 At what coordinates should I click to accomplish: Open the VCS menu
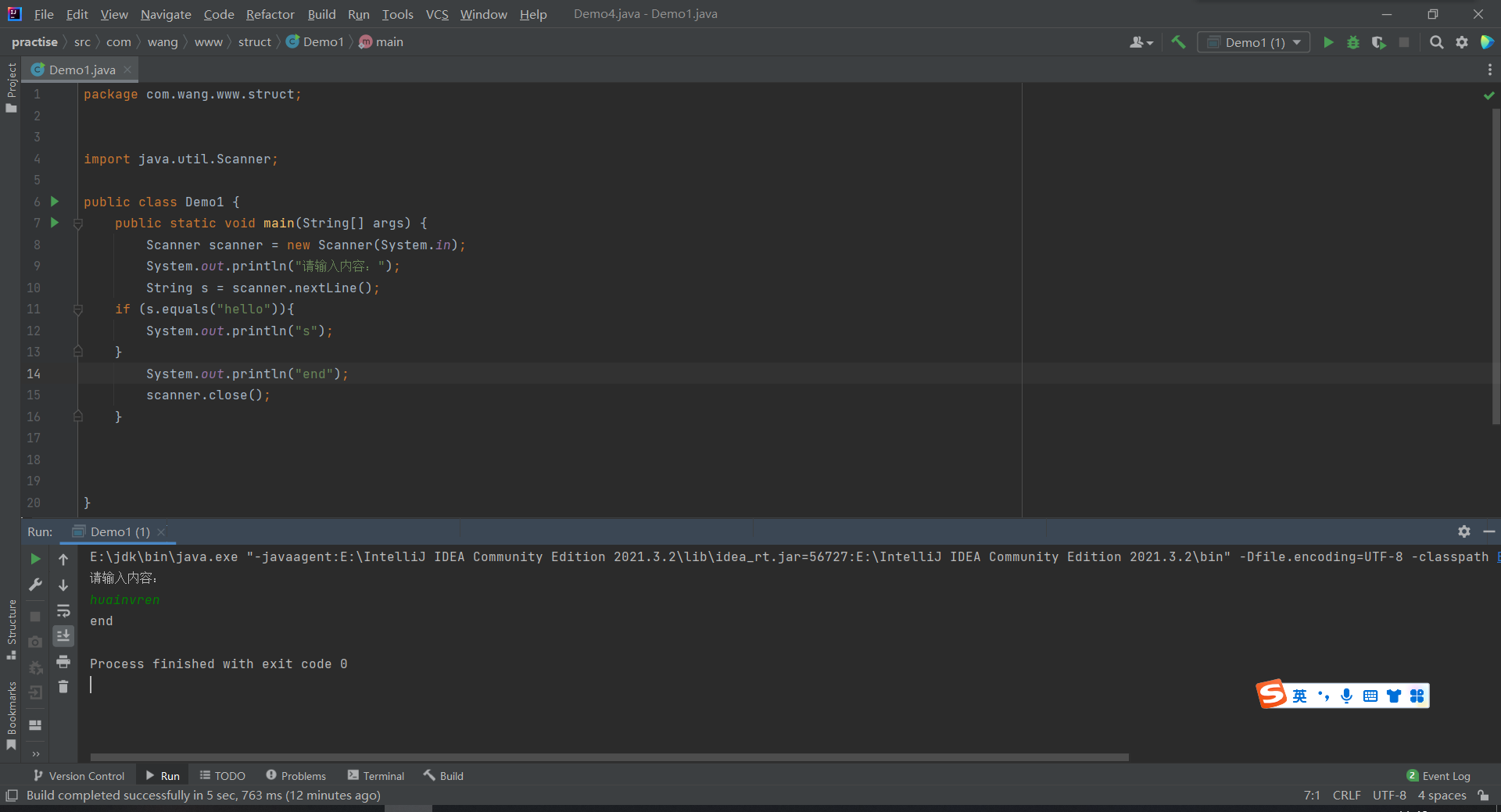(437, 14)
